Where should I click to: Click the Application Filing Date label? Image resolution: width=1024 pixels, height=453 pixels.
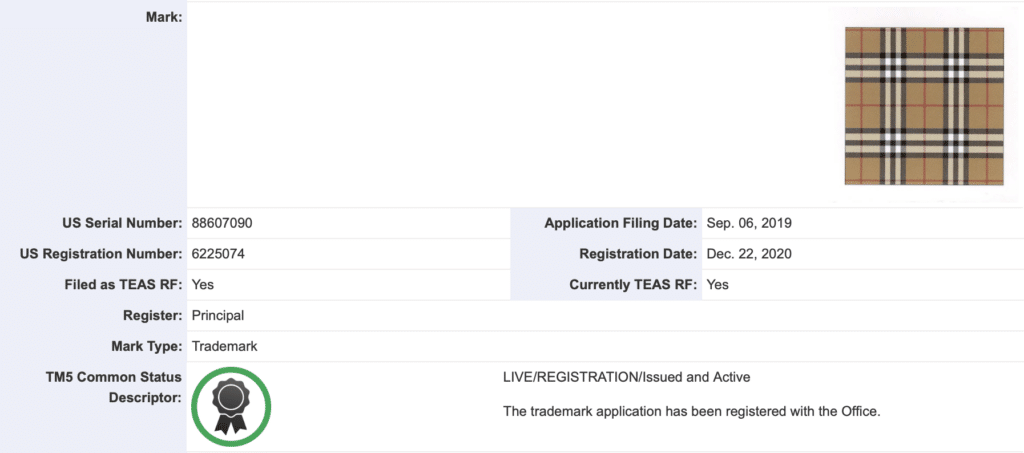pyautogui.click(x=620, y=223)
